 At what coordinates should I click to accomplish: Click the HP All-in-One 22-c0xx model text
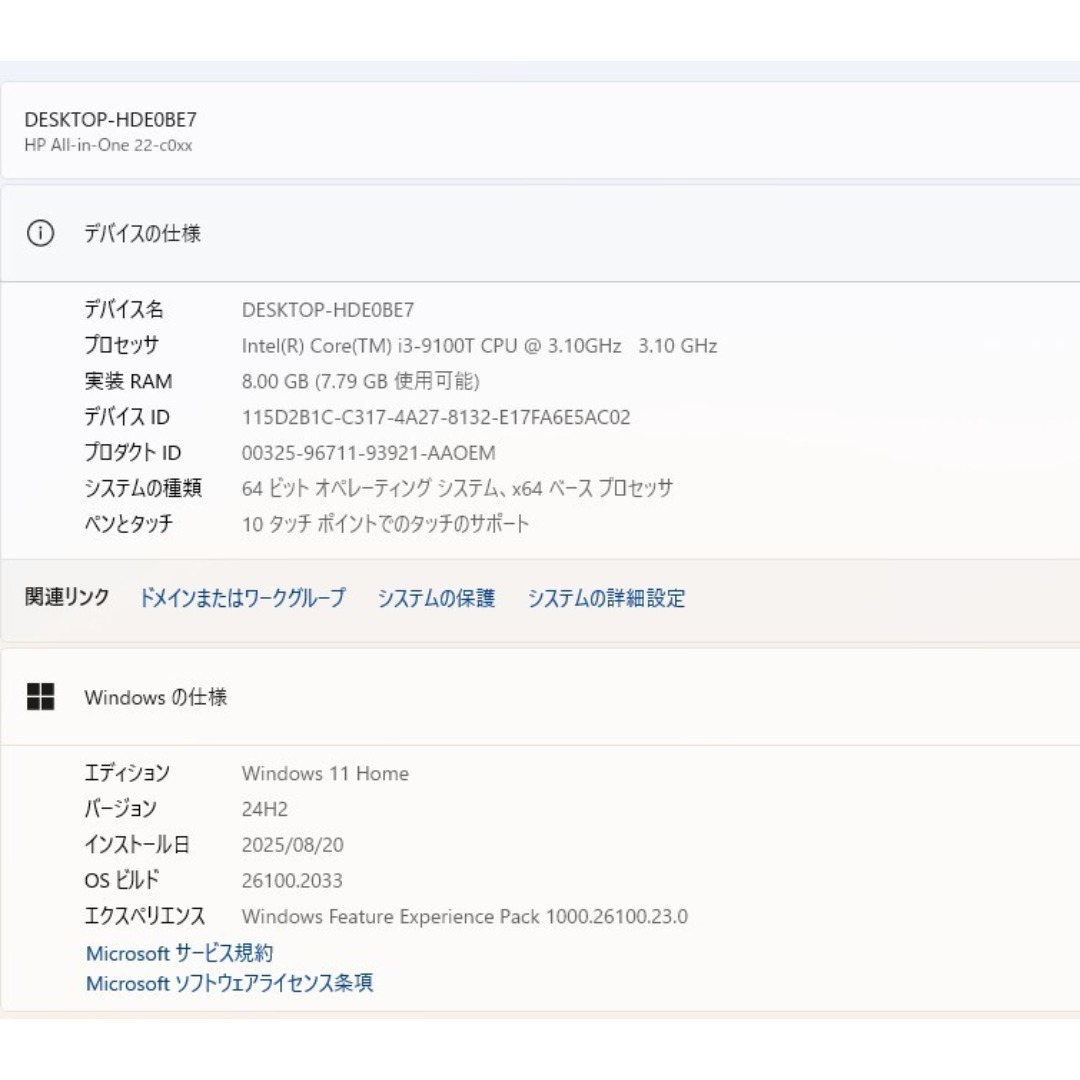pos(108,145)
